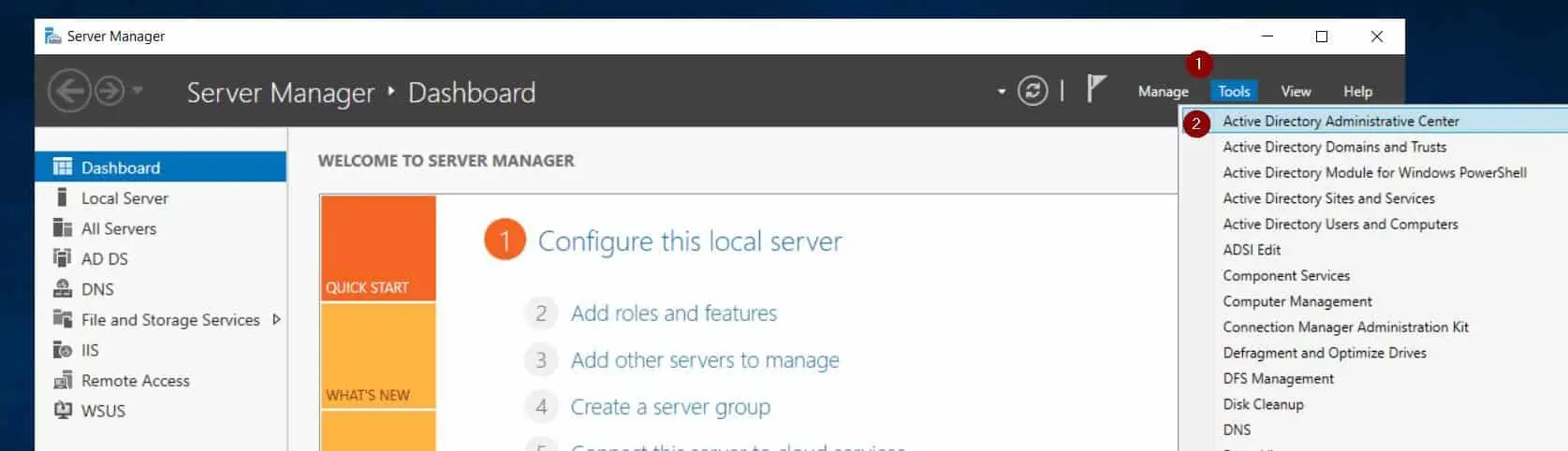1568x451 pixels.
Task: Expand File and Storage Services arrow
Action: (x=276, y=319)
